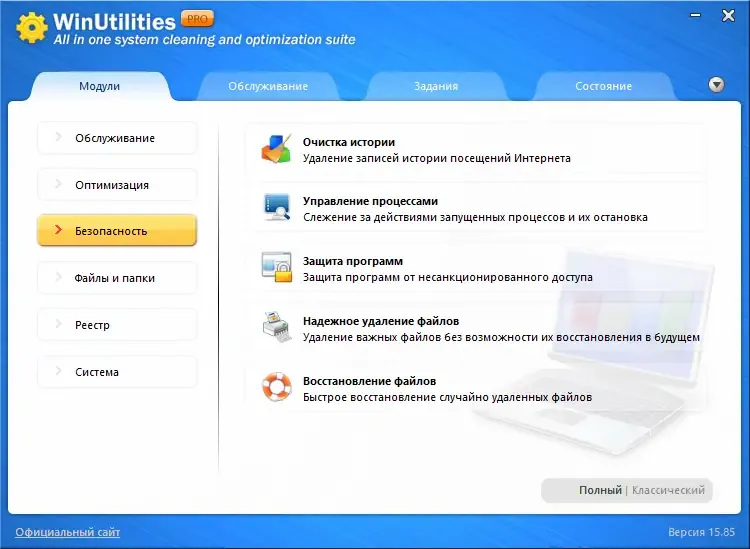Viewport: 750px width, 549px height.
Task: Launch the Очистка истории title
Action: 349,142
